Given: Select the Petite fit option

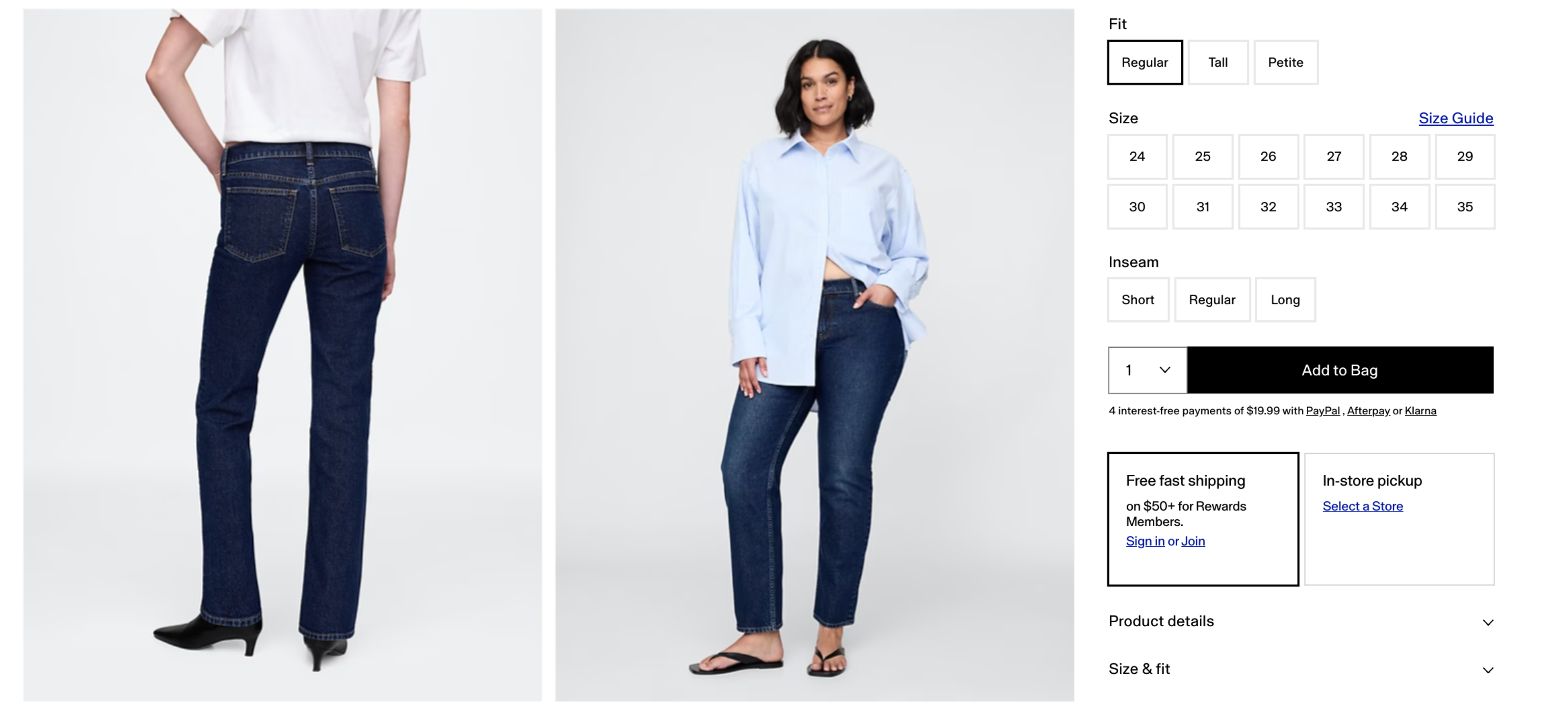Looking at the screenshot, I should point(1285,62).
